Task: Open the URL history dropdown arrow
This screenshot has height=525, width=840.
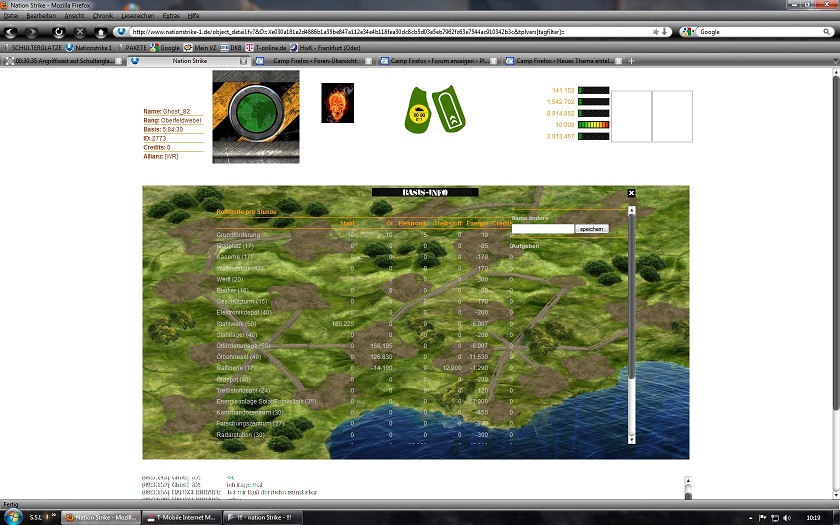Action: (665, 32)
